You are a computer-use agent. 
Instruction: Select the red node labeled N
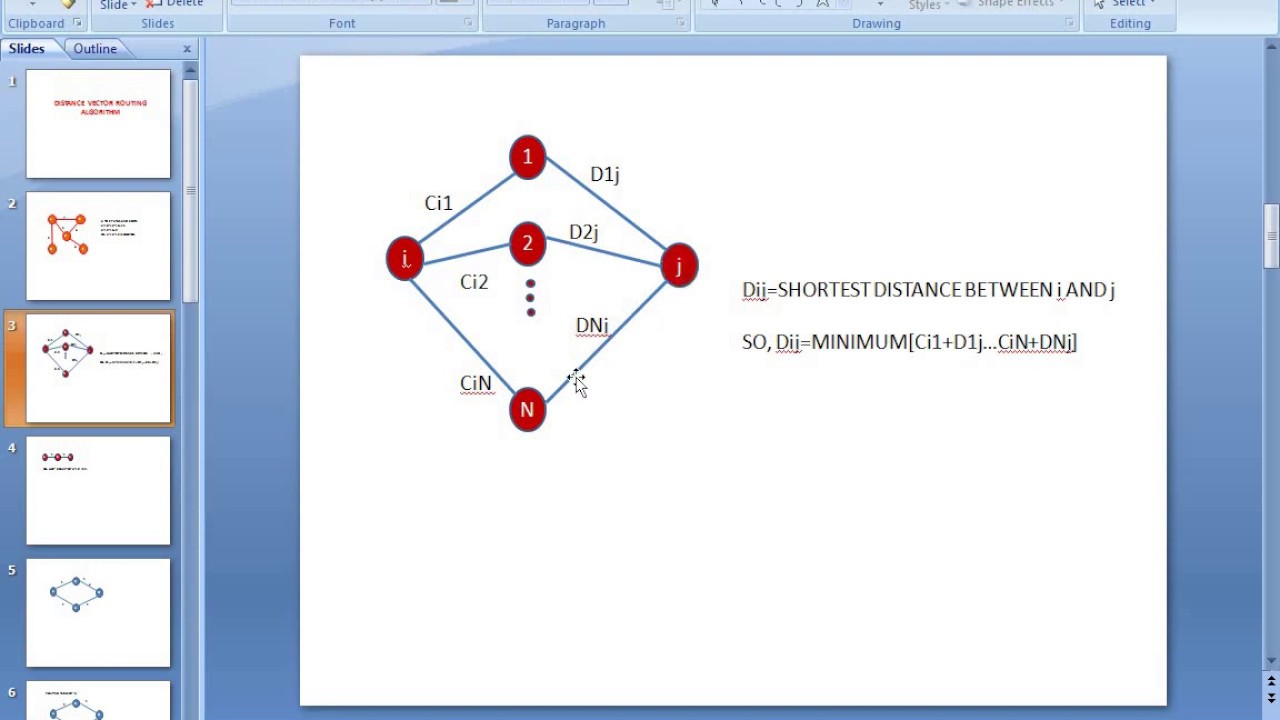pos(527,409)
